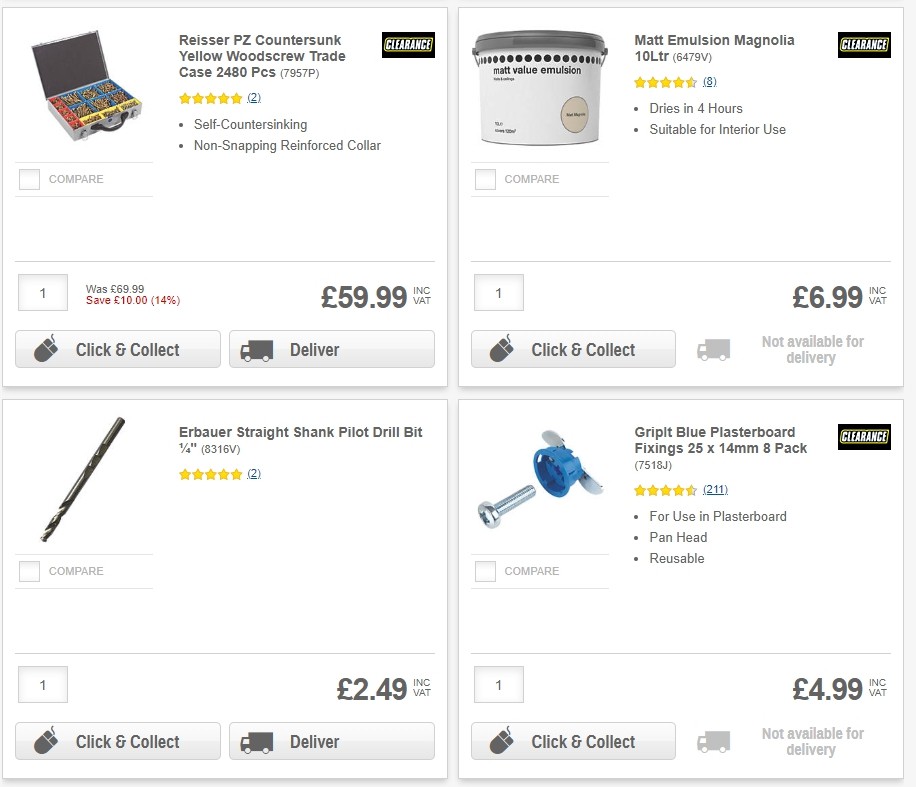
Task: Click the greyed delivery truck icon for Gripit fixings
Action: (714, 741)
